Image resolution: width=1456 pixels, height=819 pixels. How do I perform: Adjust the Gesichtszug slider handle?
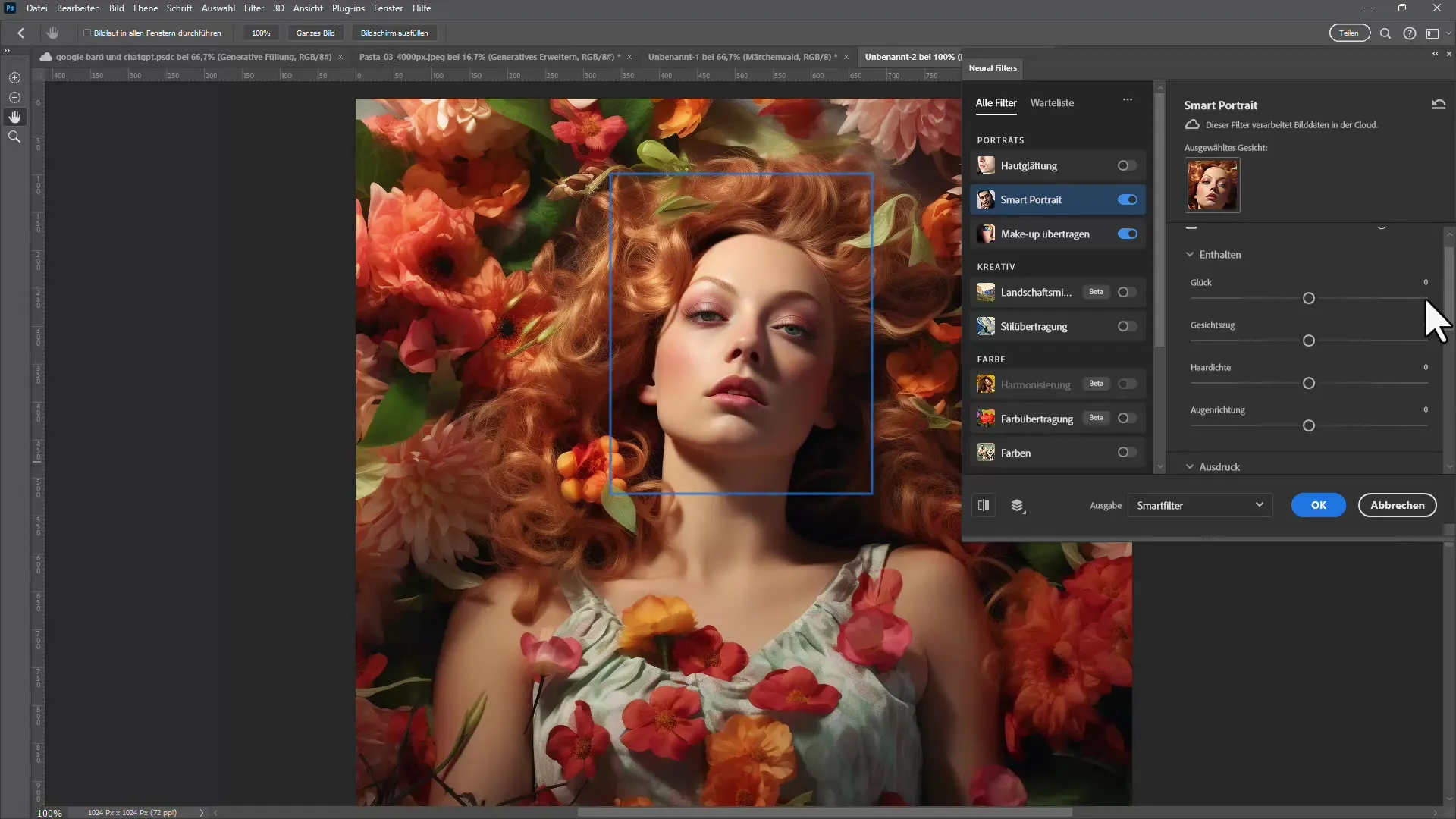1308,340
